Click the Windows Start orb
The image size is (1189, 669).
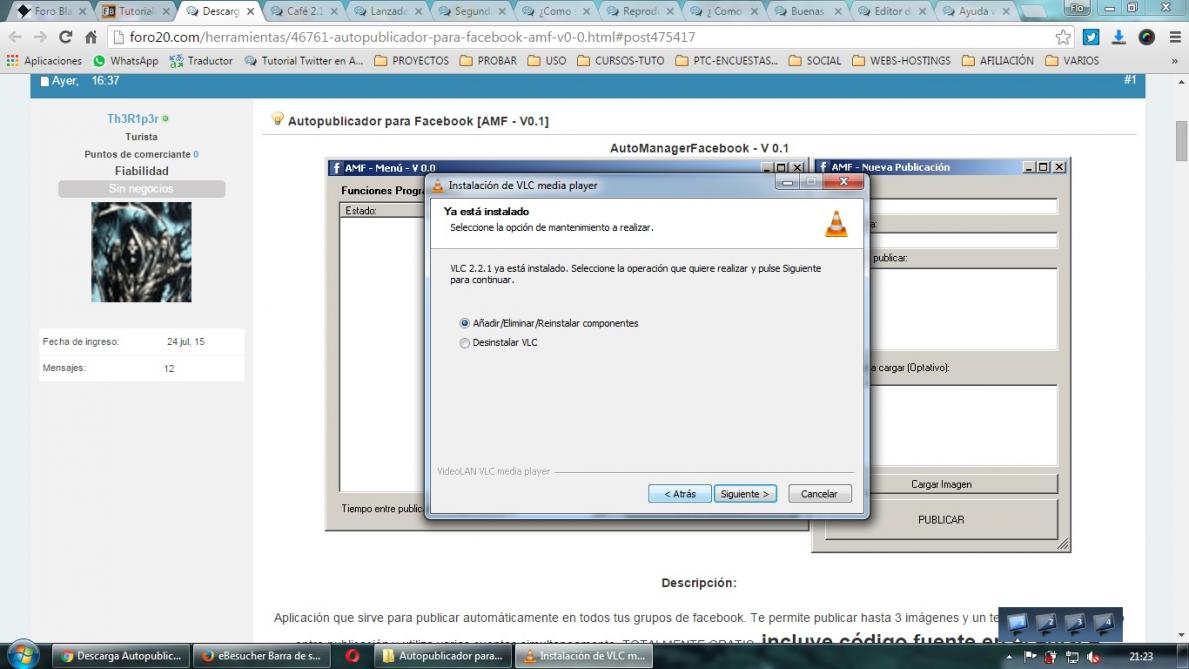[22, 655]
